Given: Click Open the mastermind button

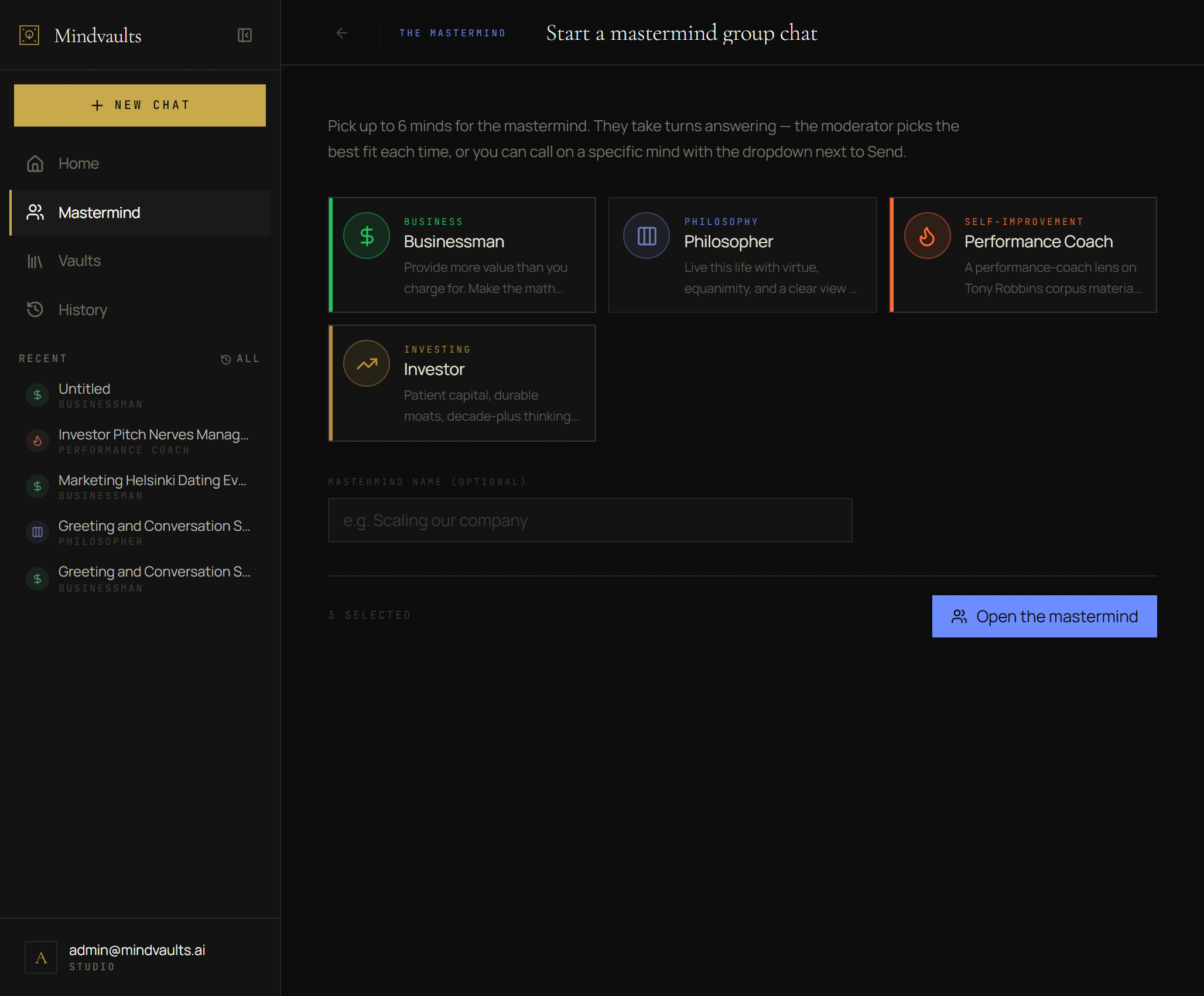Looking at the screenshot, I should pyautogui.click(x=1045, y=616).
